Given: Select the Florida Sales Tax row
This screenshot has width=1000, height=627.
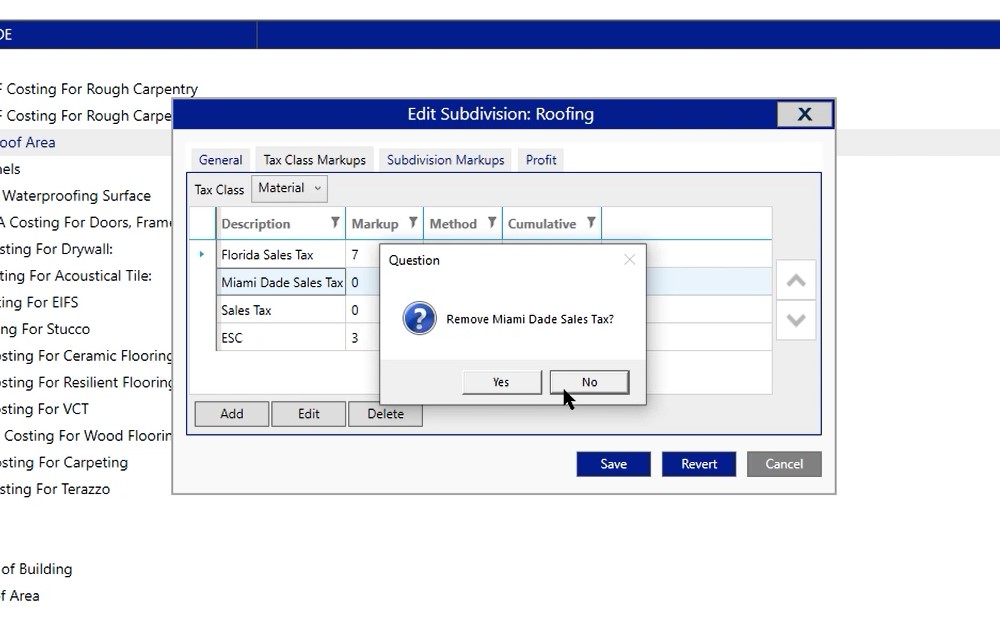Looking at the screenshot, I should [267, 255].
